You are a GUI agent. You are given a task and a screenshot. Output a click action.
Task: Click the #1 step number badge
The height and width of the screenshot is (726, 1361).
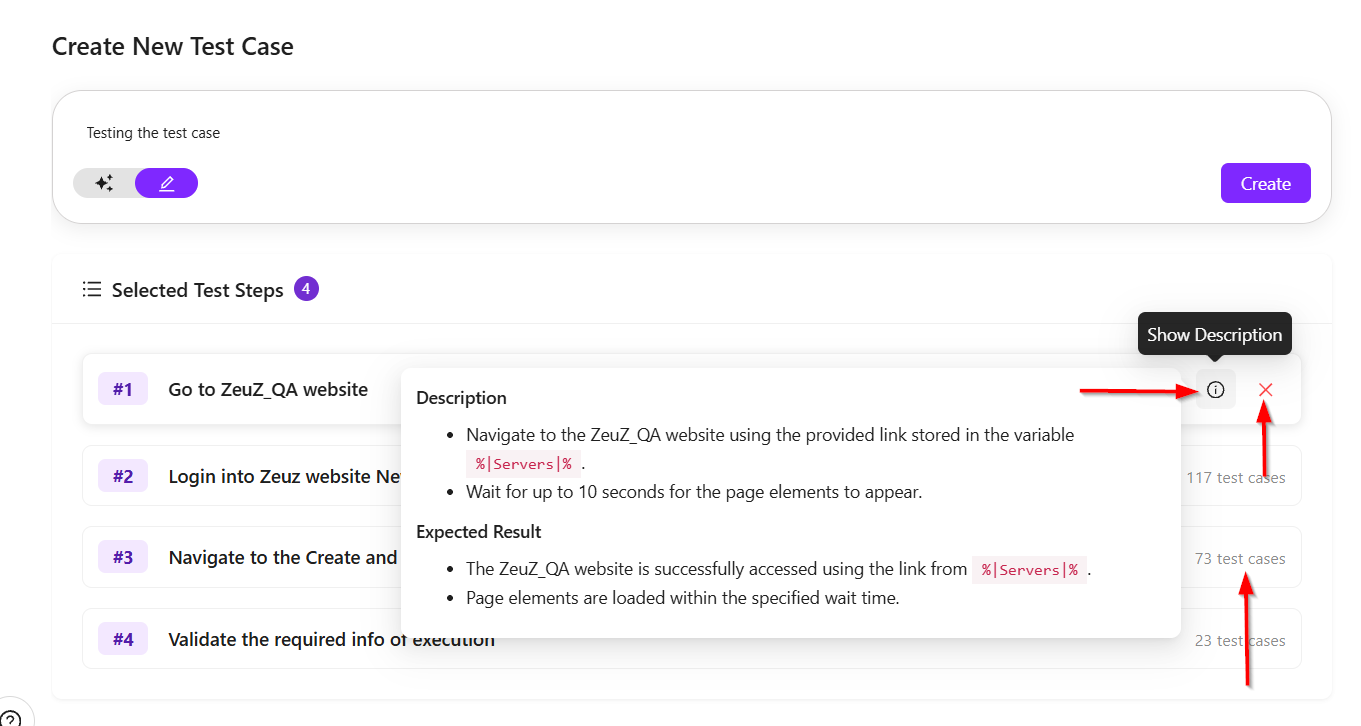pos(123,389)
